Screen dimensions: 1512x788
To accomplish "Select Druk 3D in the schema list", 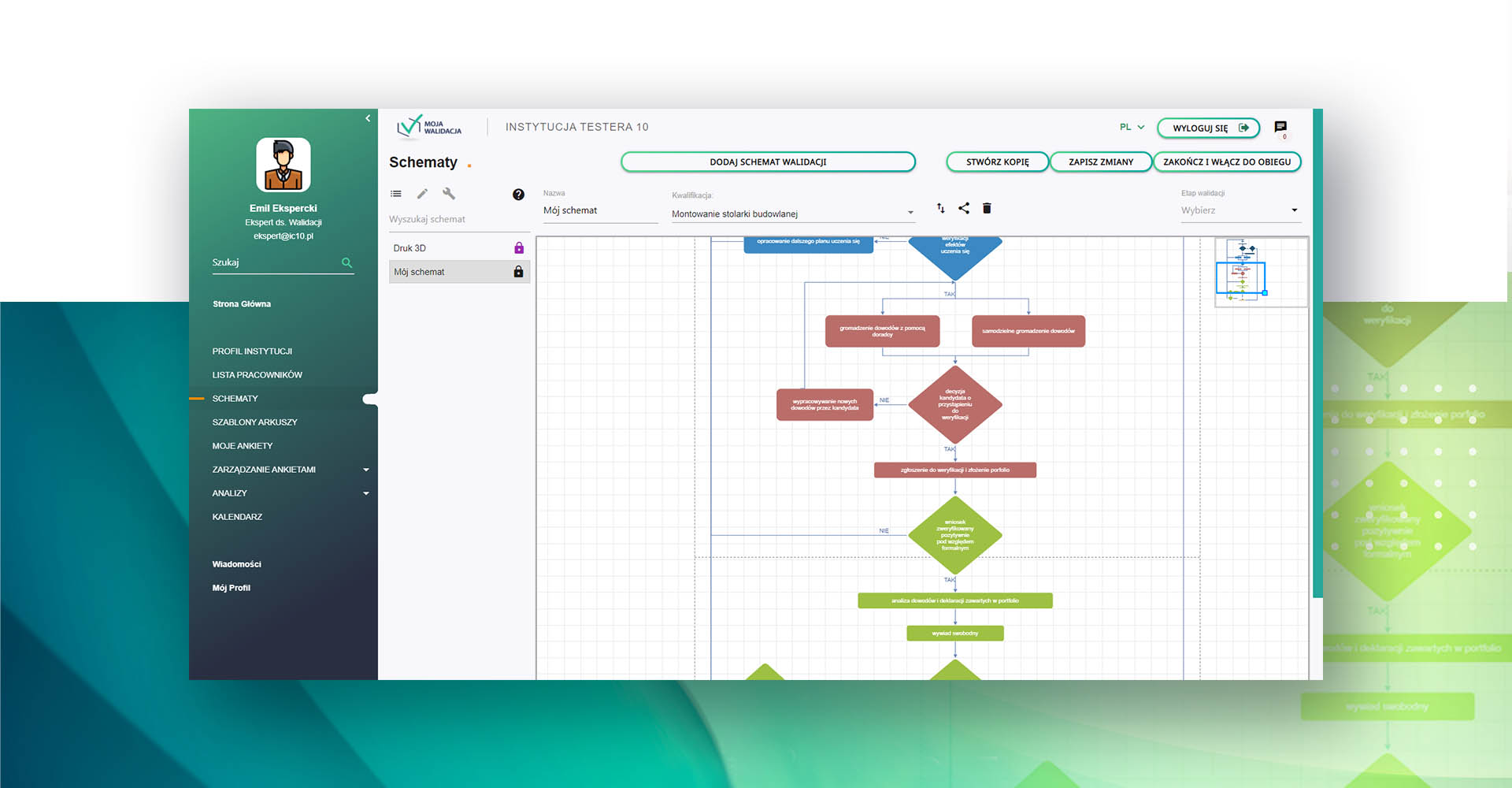I will tap(459, 248).
